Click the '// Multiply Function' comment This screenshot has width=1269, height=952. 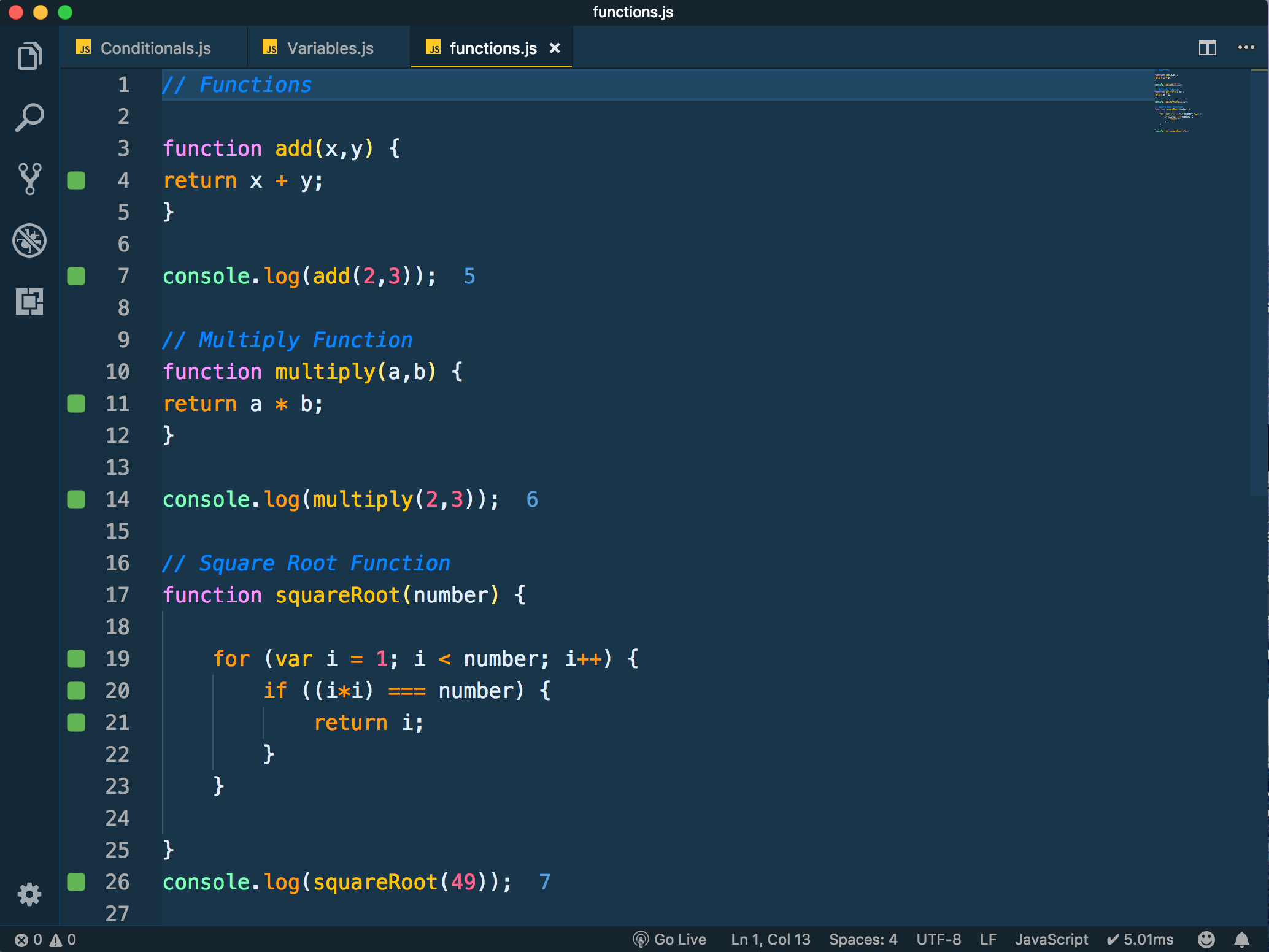coord(287,340)
